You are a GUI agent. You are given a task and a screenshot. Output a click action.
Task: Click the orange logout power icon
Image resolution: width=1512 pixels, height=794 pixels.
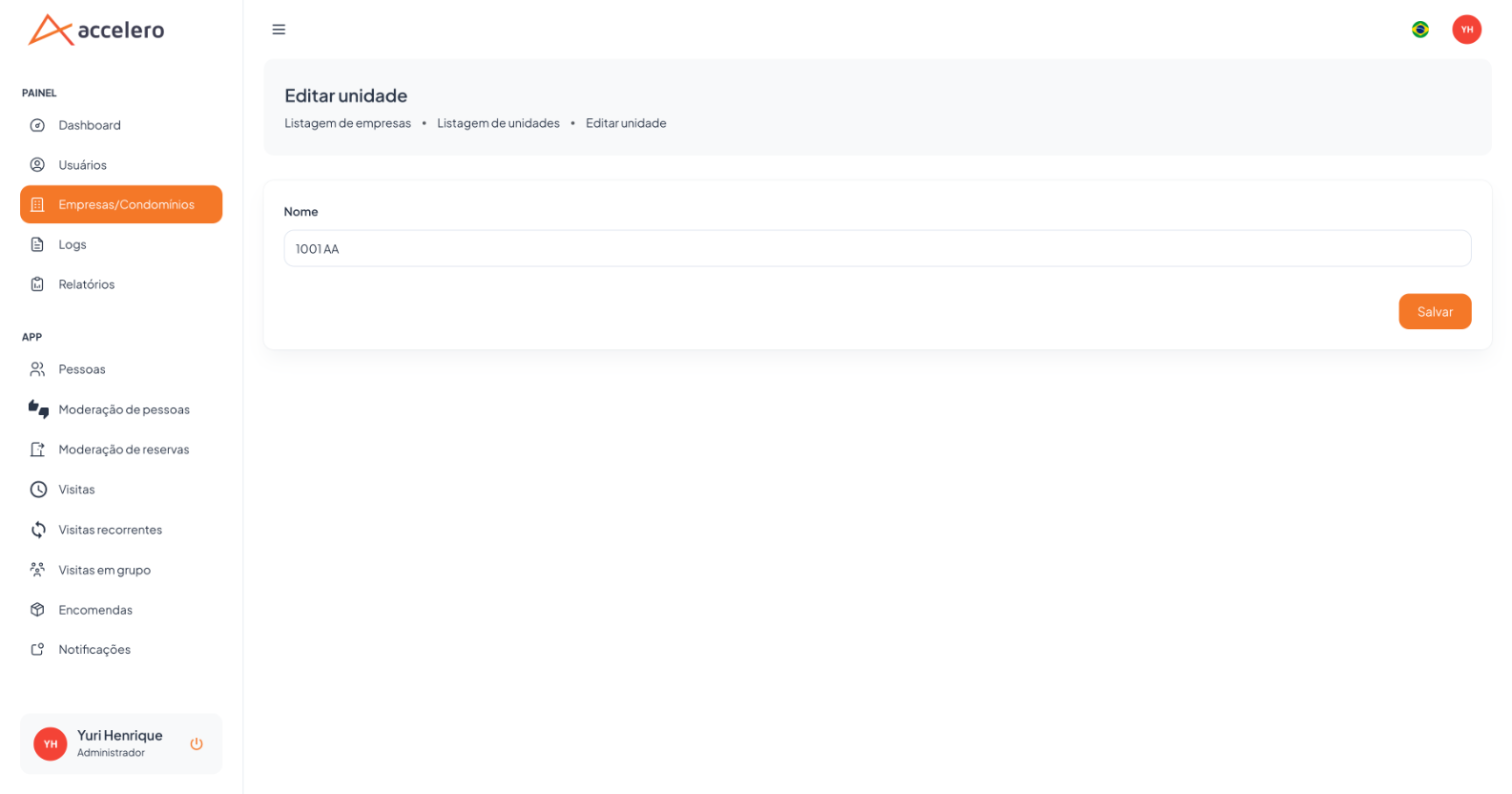tap(197, 743)
